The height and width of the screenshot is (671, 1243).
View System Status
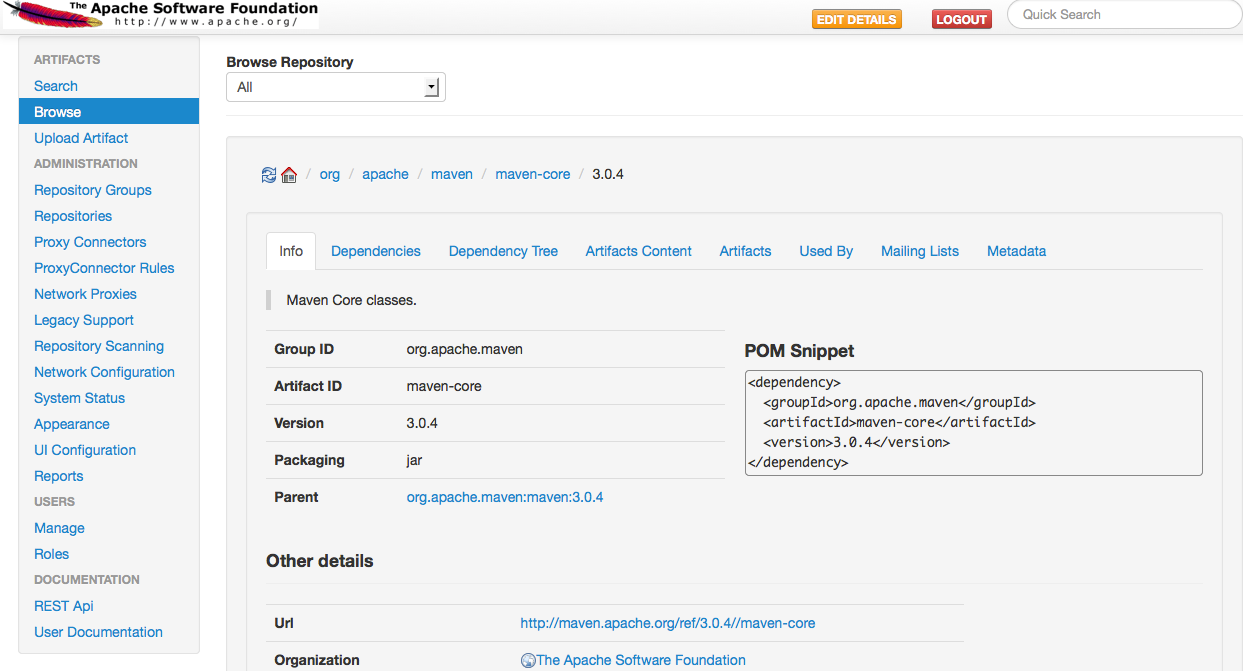tap(80, 398)
